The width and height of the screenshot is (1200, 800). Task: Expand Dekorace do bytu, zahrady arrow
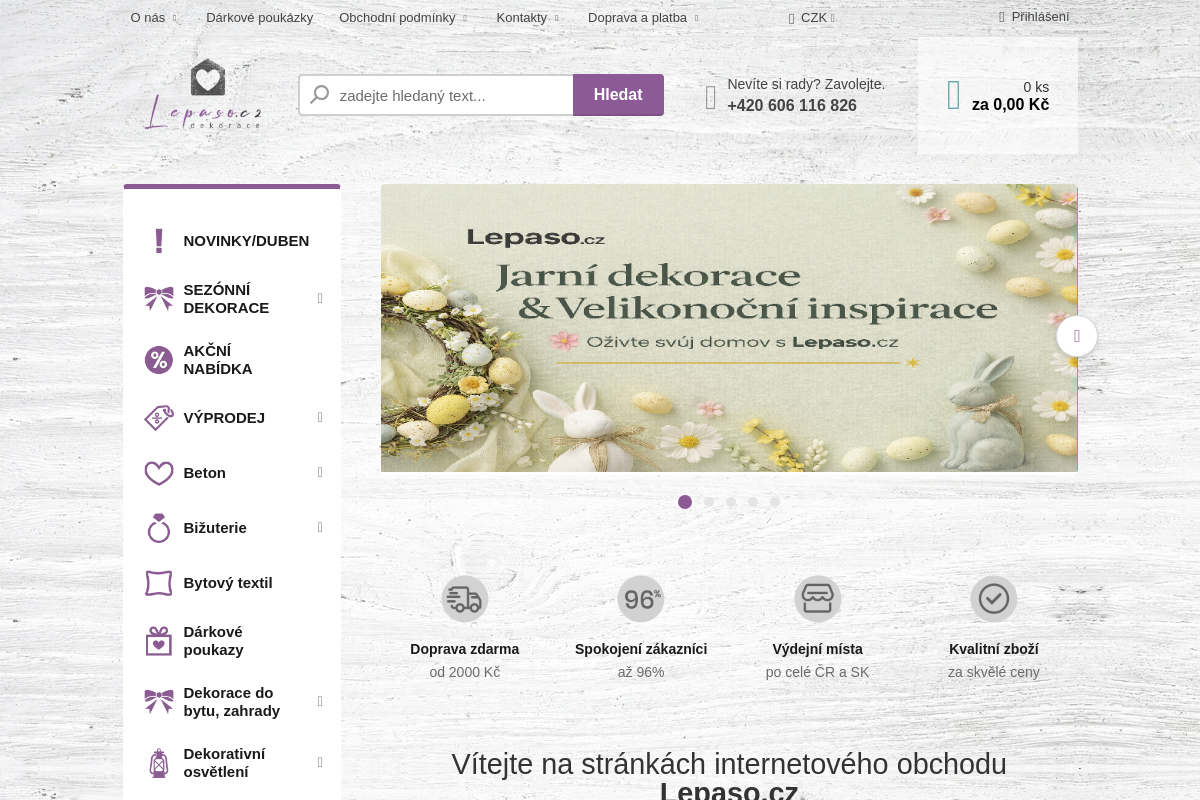pos(320,701)
